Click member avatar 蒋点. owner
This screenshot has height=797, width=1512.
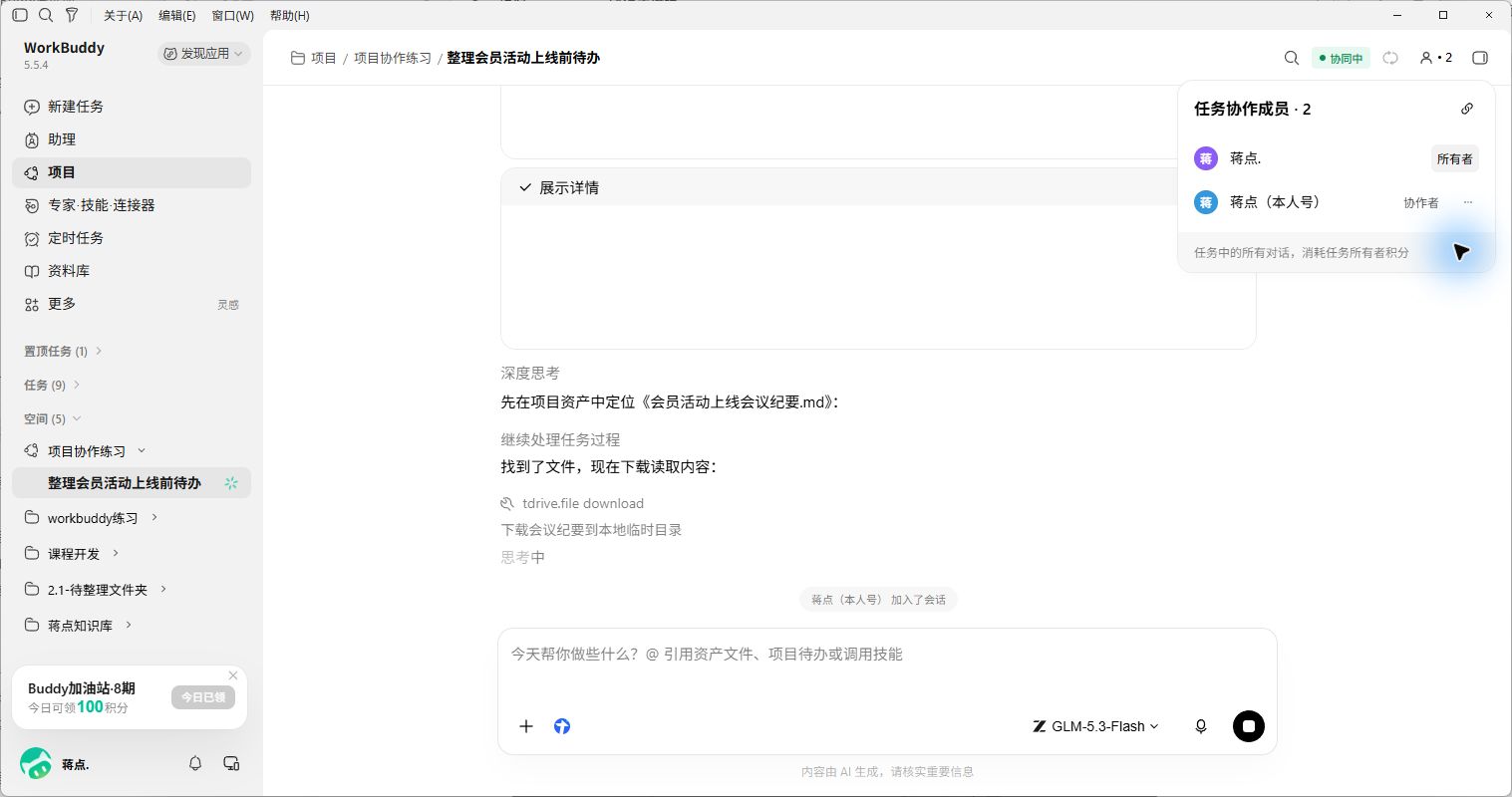pos(1206,158)
